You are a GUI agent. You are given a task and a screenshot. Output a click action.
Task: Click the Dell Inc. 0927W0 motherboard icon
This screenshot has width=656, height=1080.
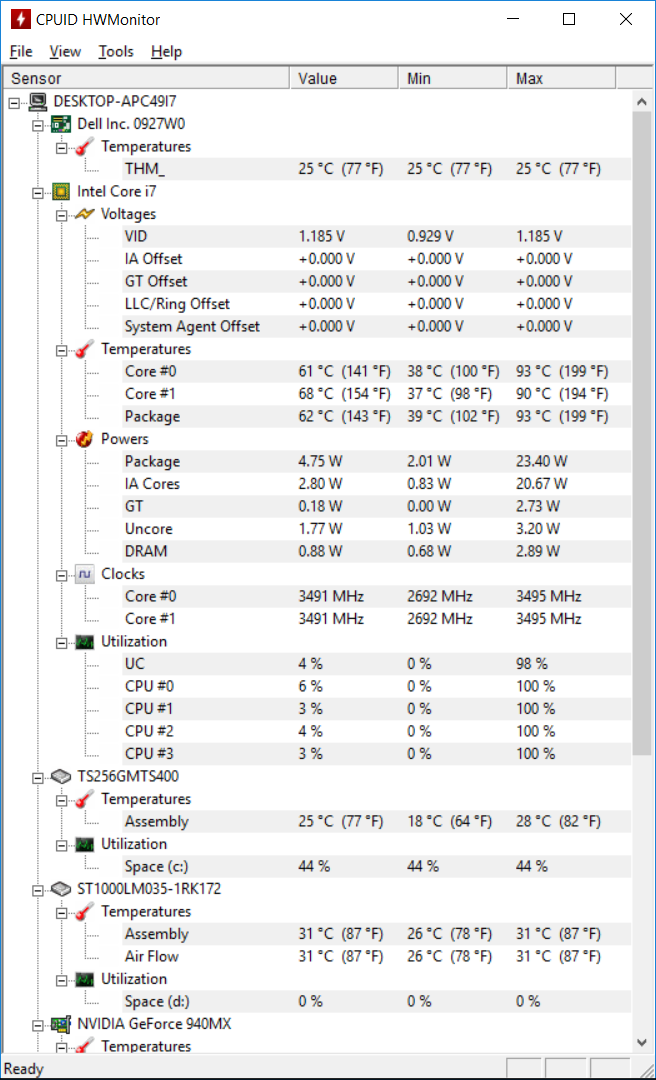point(61,124)
